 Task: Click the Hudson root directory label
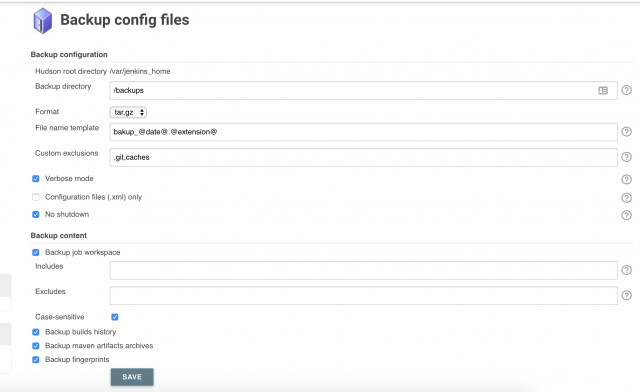coord(71,71)
